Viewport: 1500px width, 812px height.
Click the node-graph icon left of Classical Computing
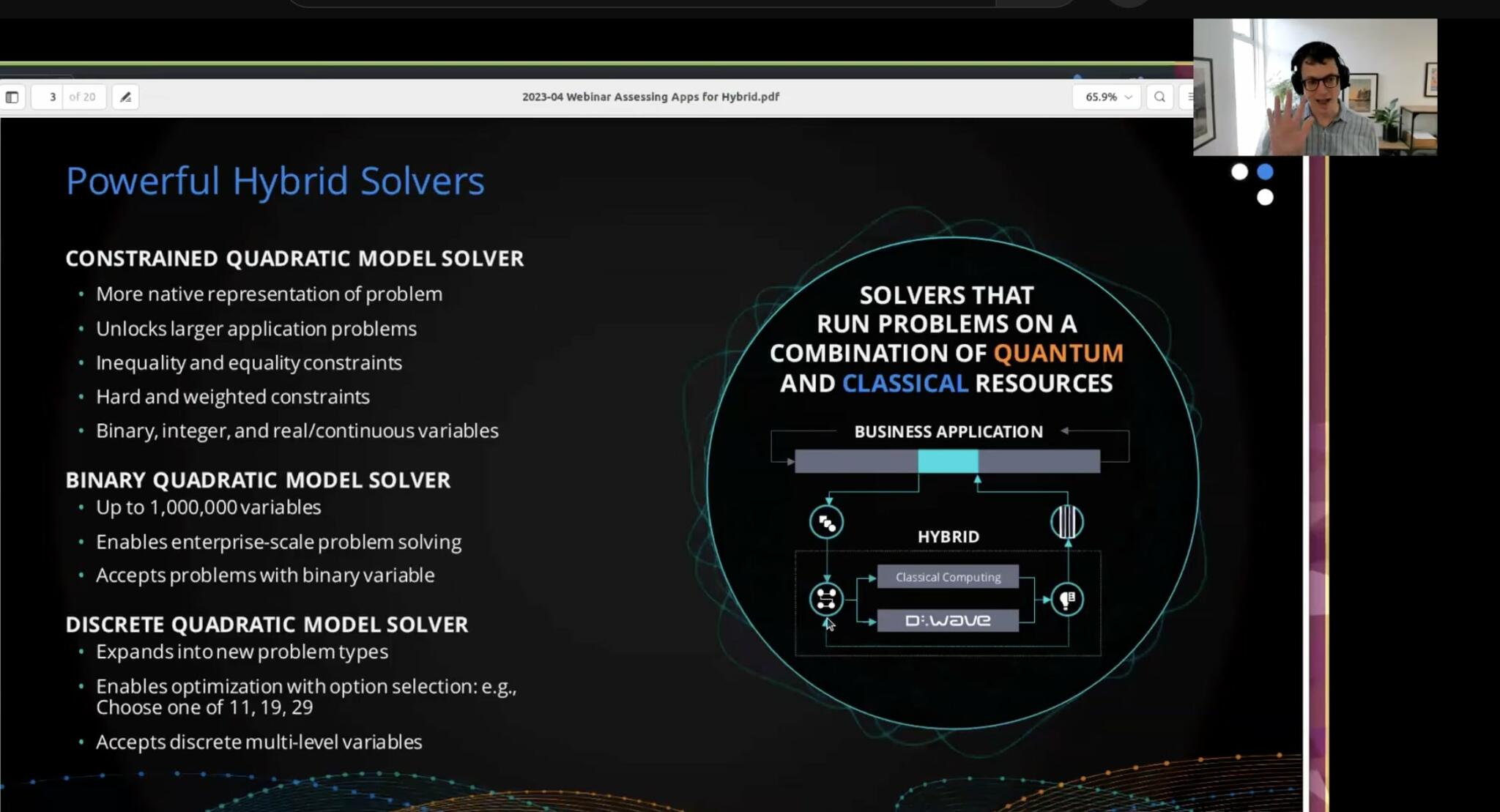tap(826, 599)
